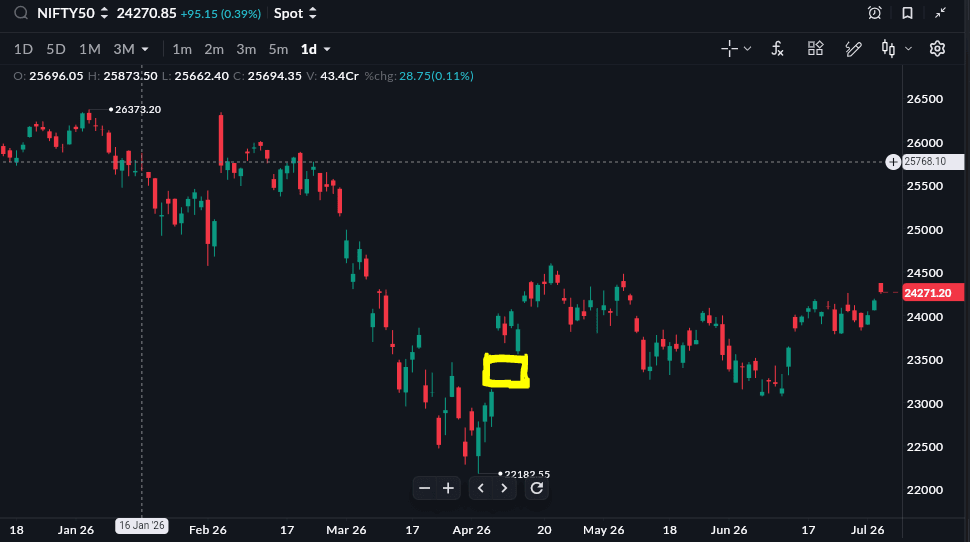Click the +95.15 (0.39%) change text
Image resolution: width=970 pixels, height=542 pixels.
221,14
